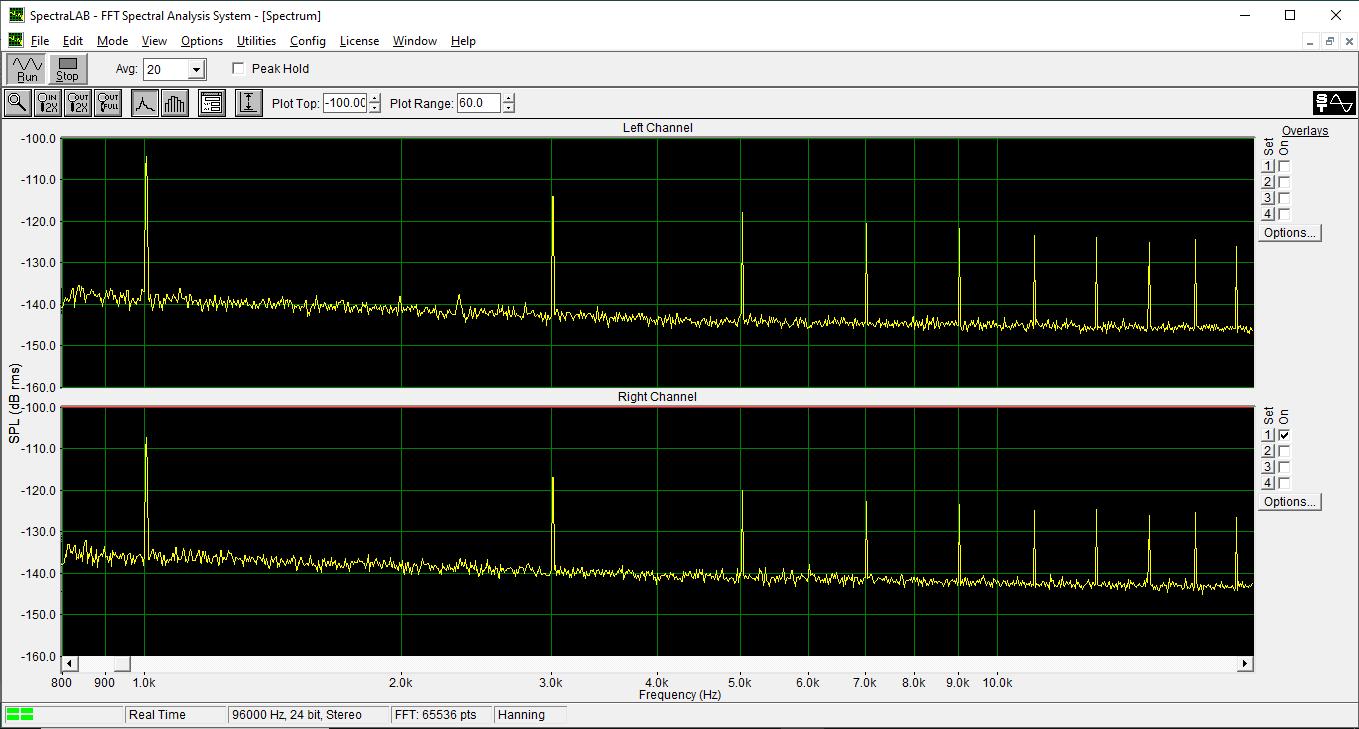The image size is (1359, 729).
Task: Click the Plot Range value field
Action: (479, 103)
